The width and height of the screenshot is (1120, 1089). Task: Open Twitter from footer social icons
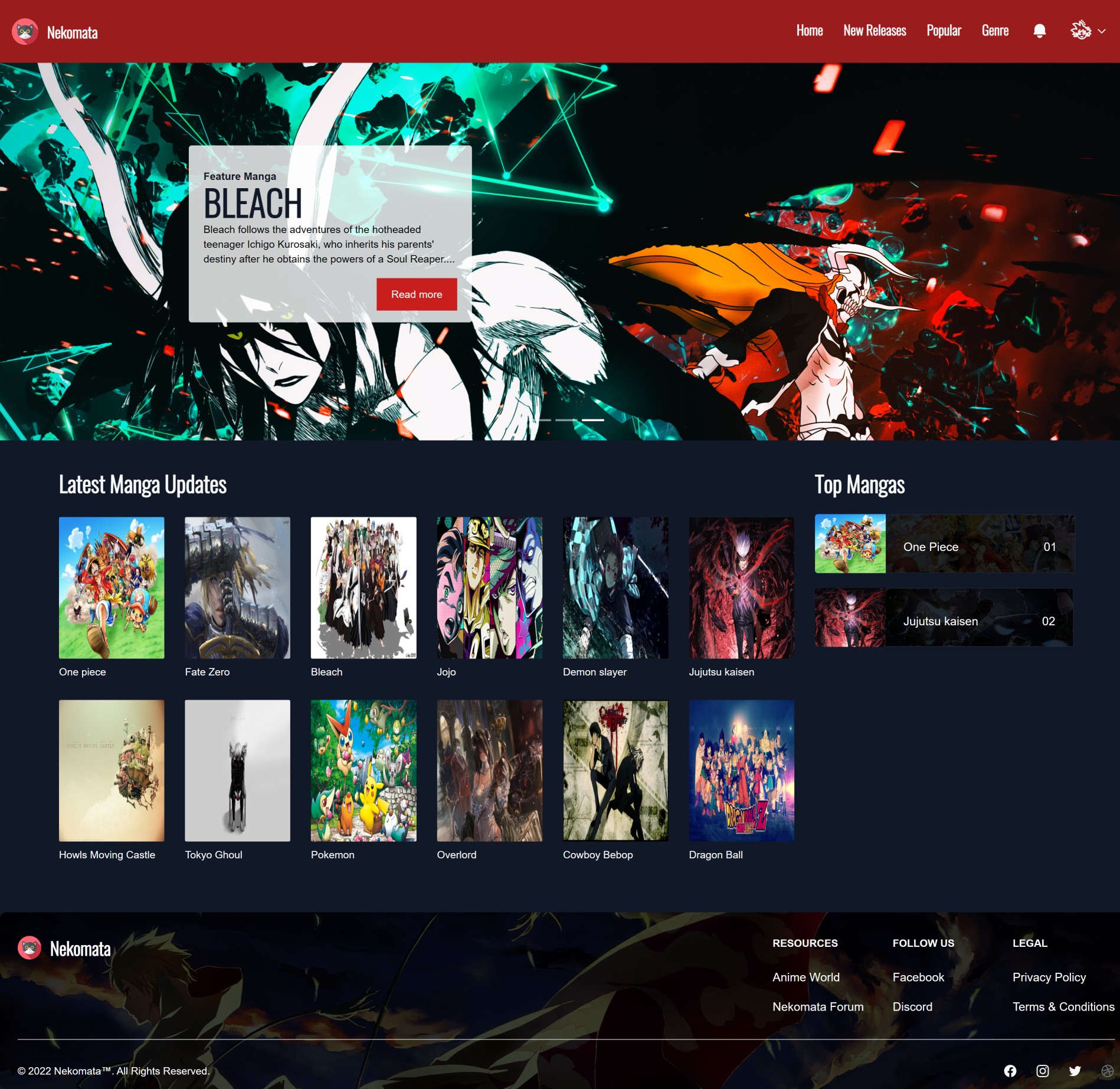click(1074, 1070)
